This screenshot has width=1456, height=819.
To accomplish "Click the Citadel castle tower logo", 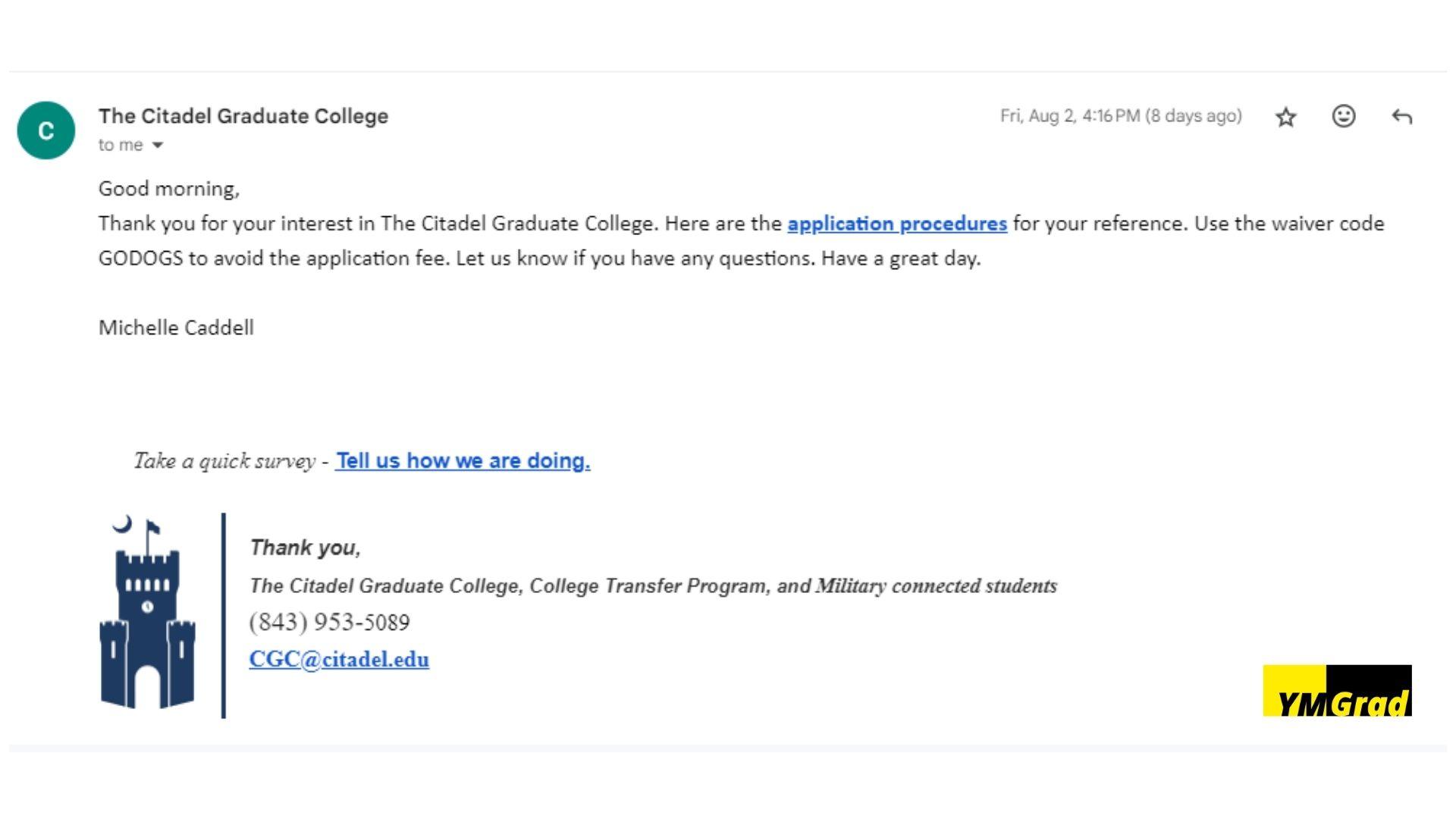I will 148,613.
